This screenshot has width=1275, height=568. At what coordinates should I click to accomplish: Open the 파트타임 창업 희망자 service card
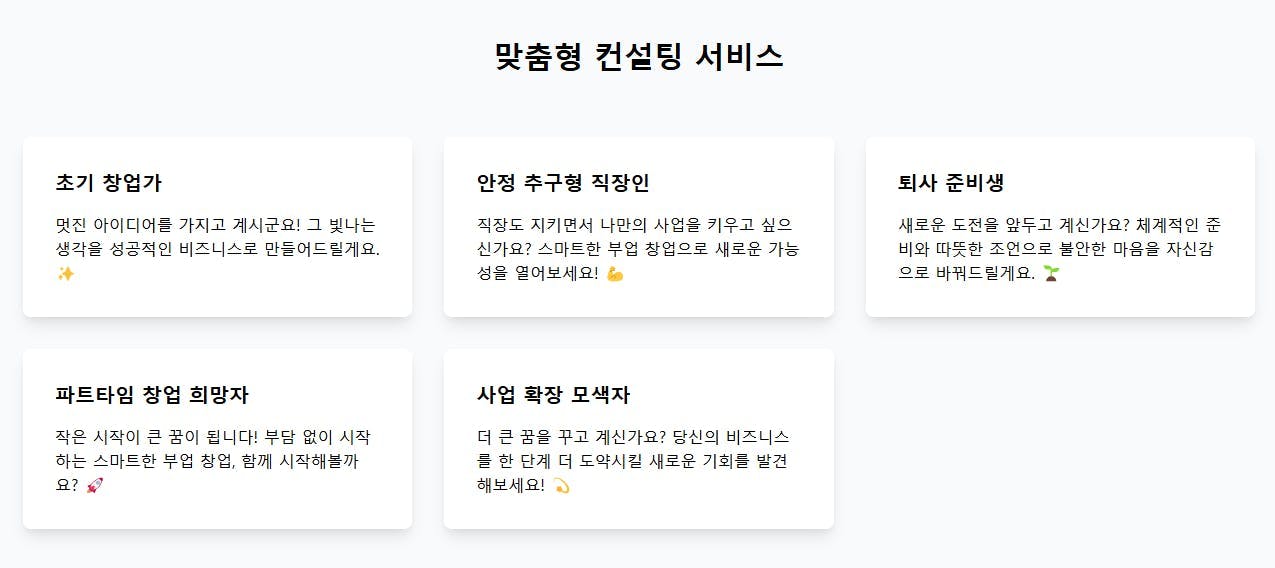click(x=217, y=439)
